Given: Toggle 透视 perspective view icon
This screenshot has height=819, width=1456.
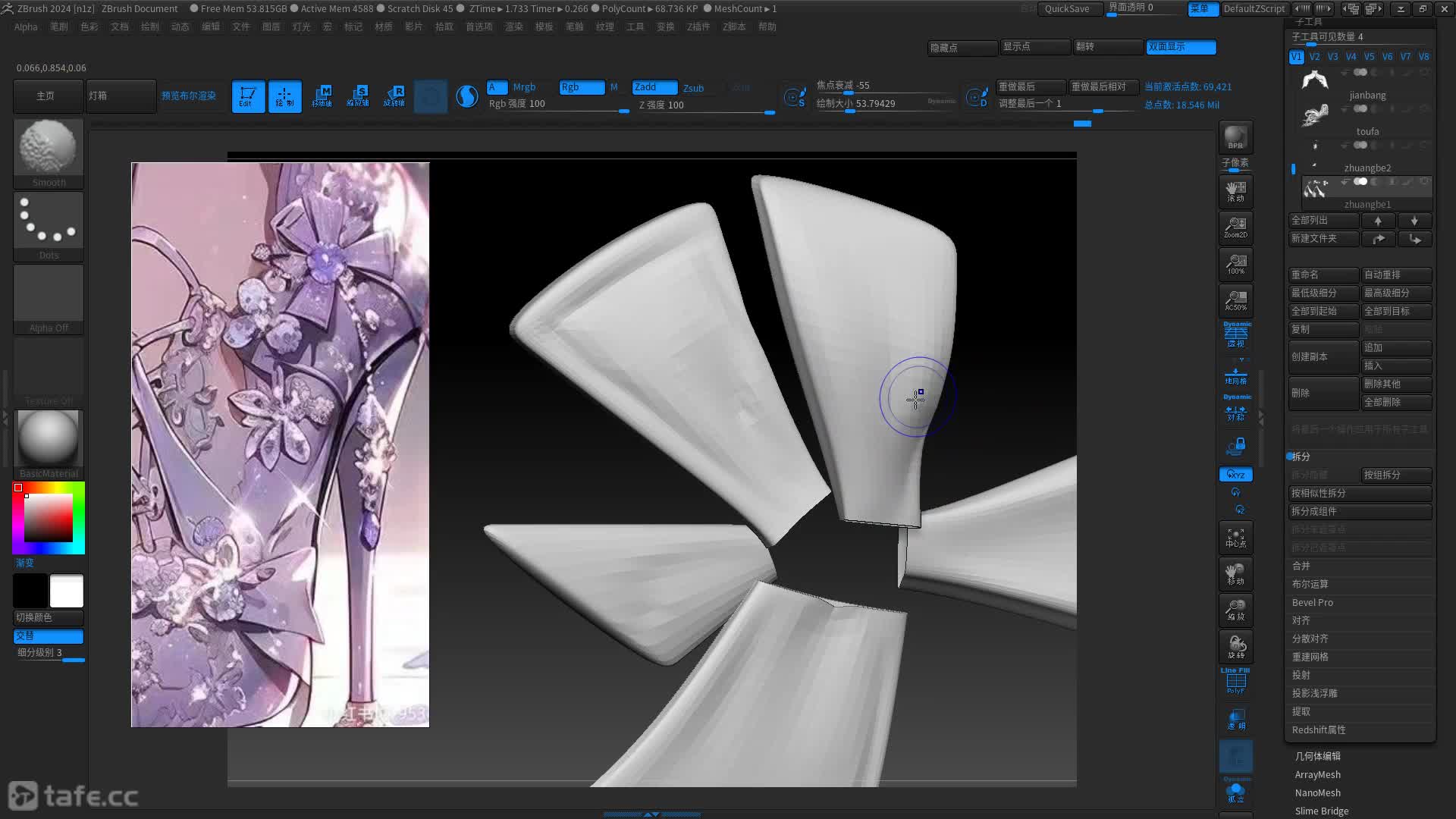Looking at the screenshot, I should click(x=1236, y=334).
